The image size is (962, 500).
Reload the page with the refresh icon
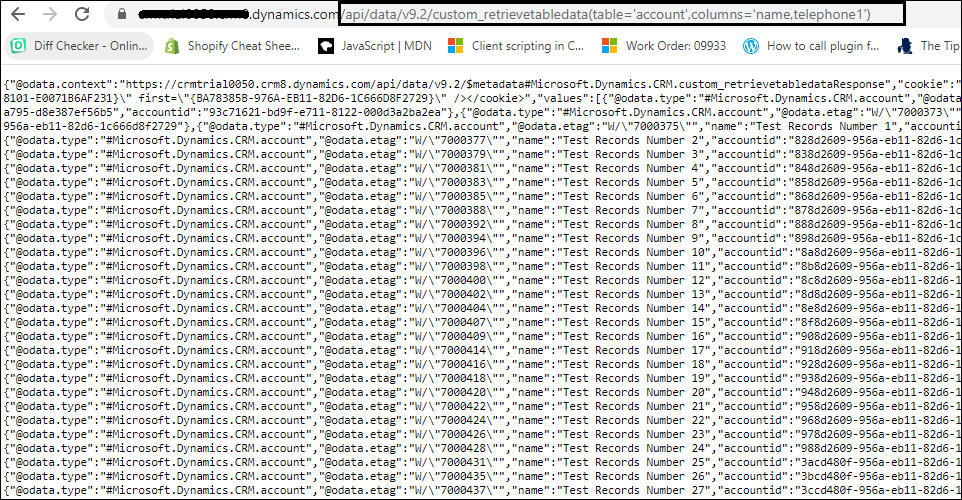(x=83, y=15)
